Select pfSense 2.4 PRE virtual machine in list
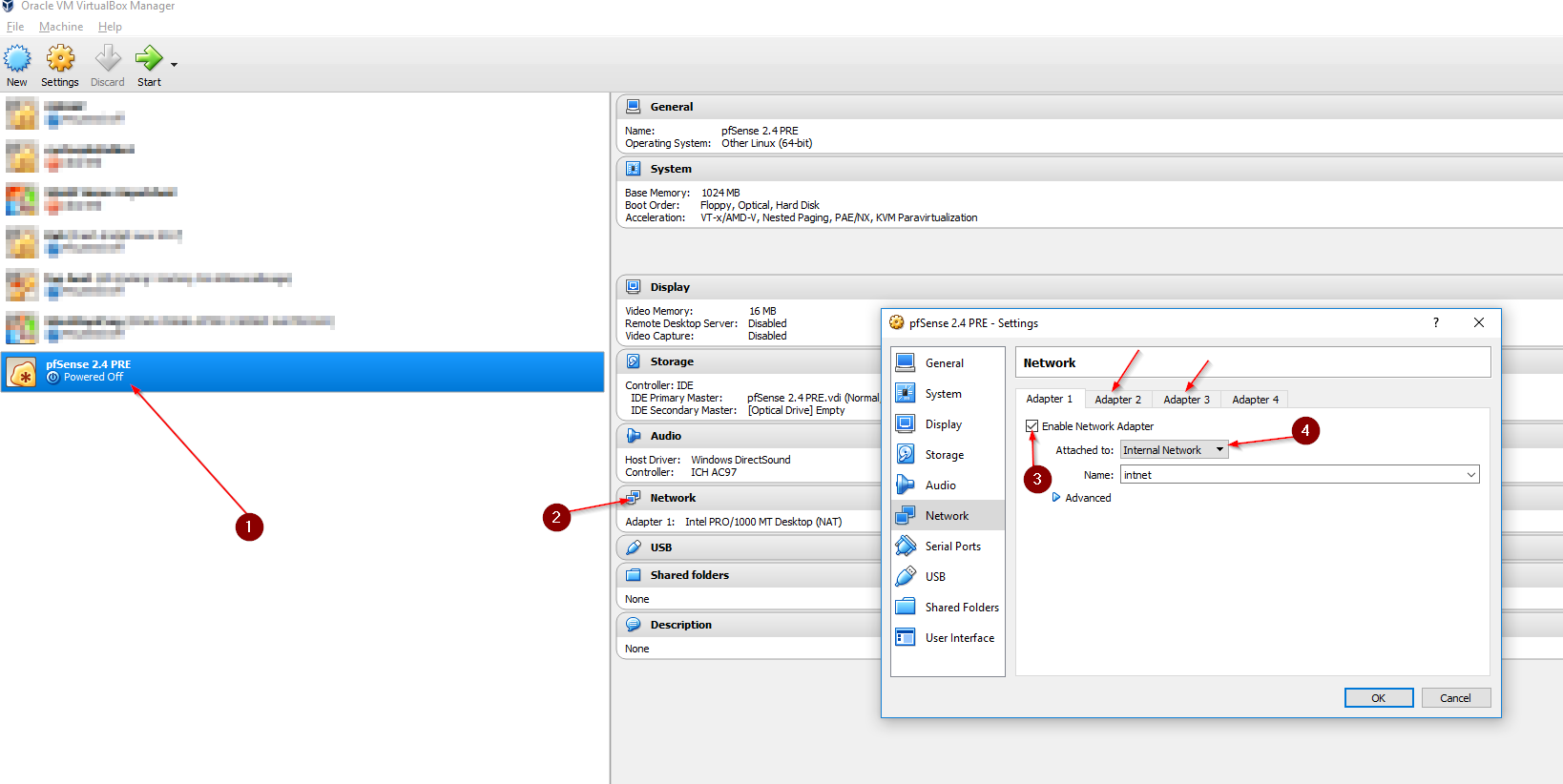This screenshot has width=1563, height=784. coord(302,371)
